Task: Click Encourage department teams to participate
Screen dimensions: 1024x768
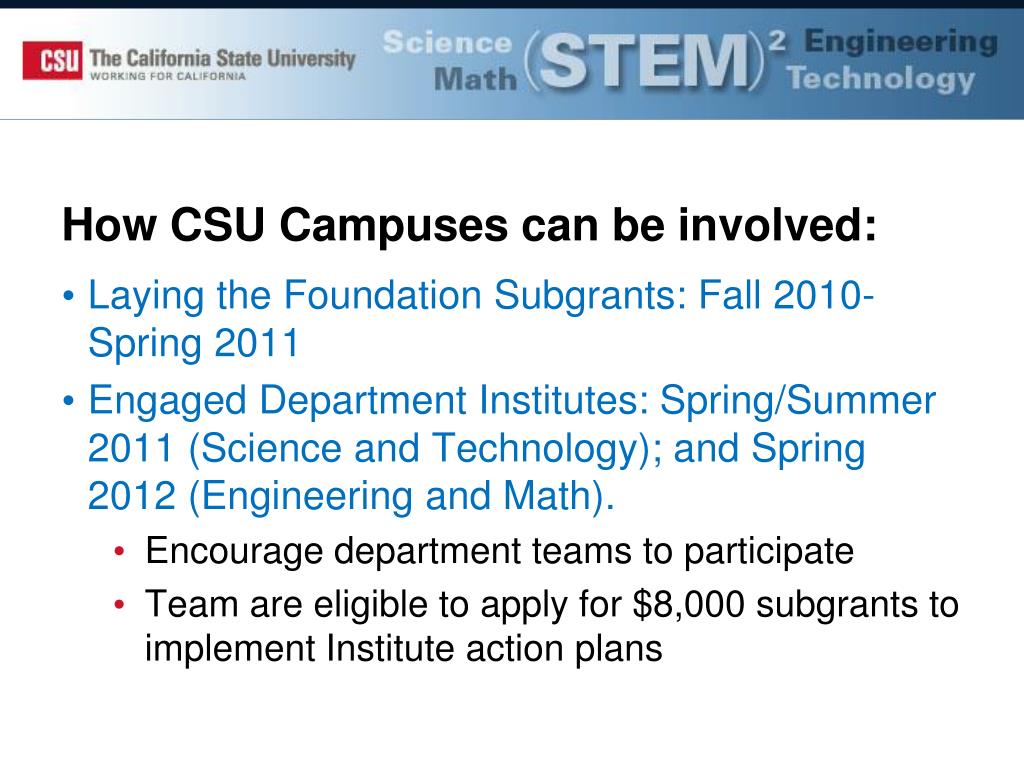Action: click(500, 551)
